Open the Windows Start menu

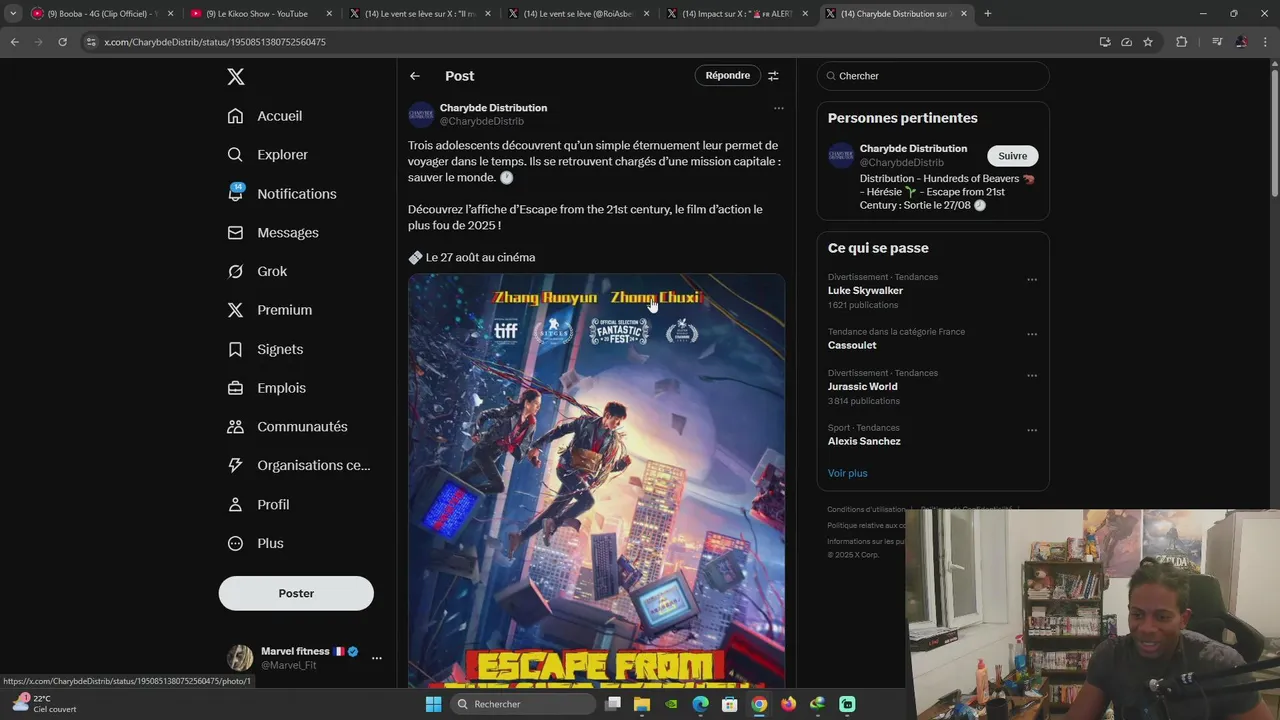pos(433,704)
